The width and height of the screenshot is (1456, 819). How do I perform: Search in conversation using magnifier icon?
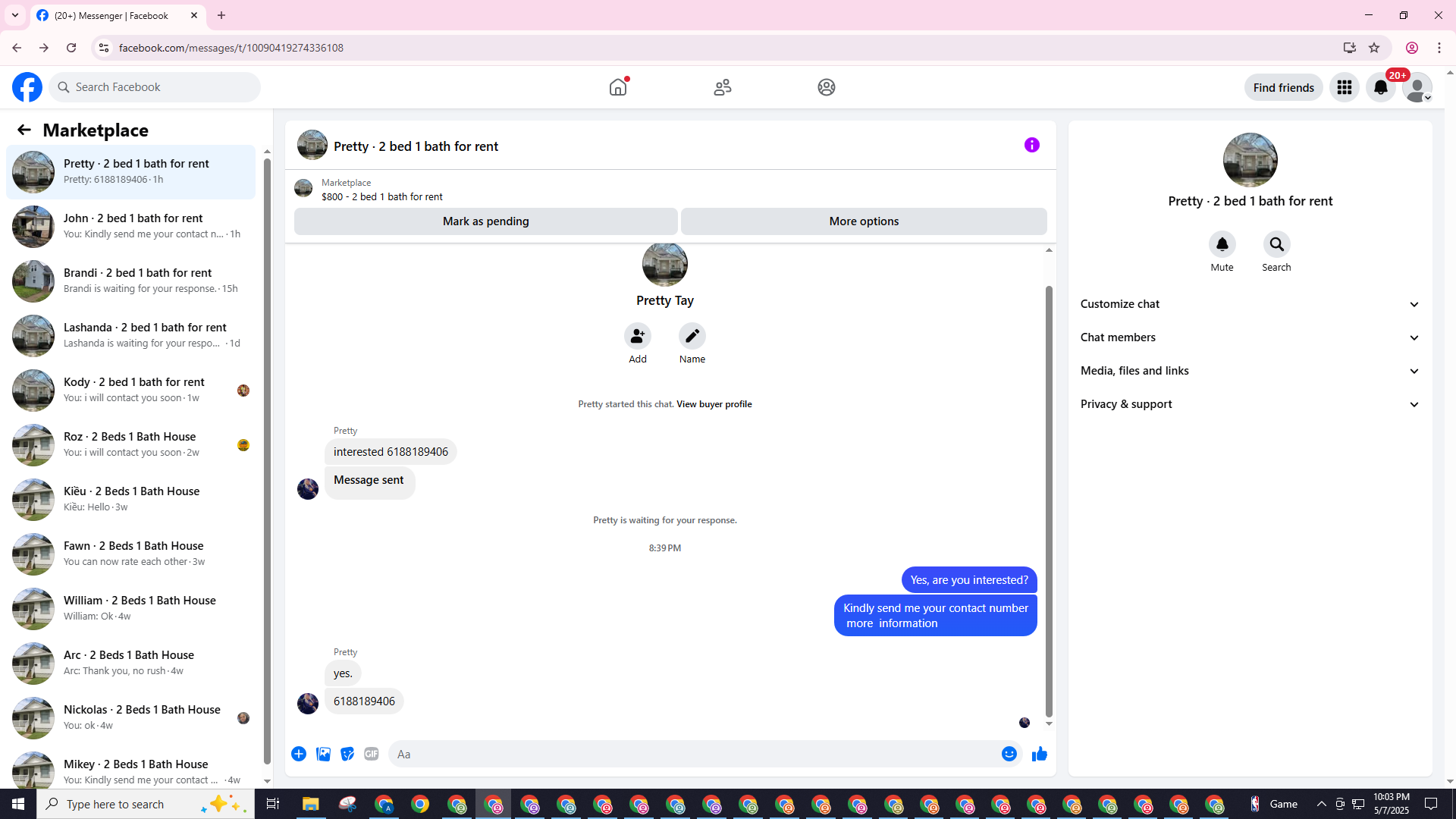(x=1276, y=244)
